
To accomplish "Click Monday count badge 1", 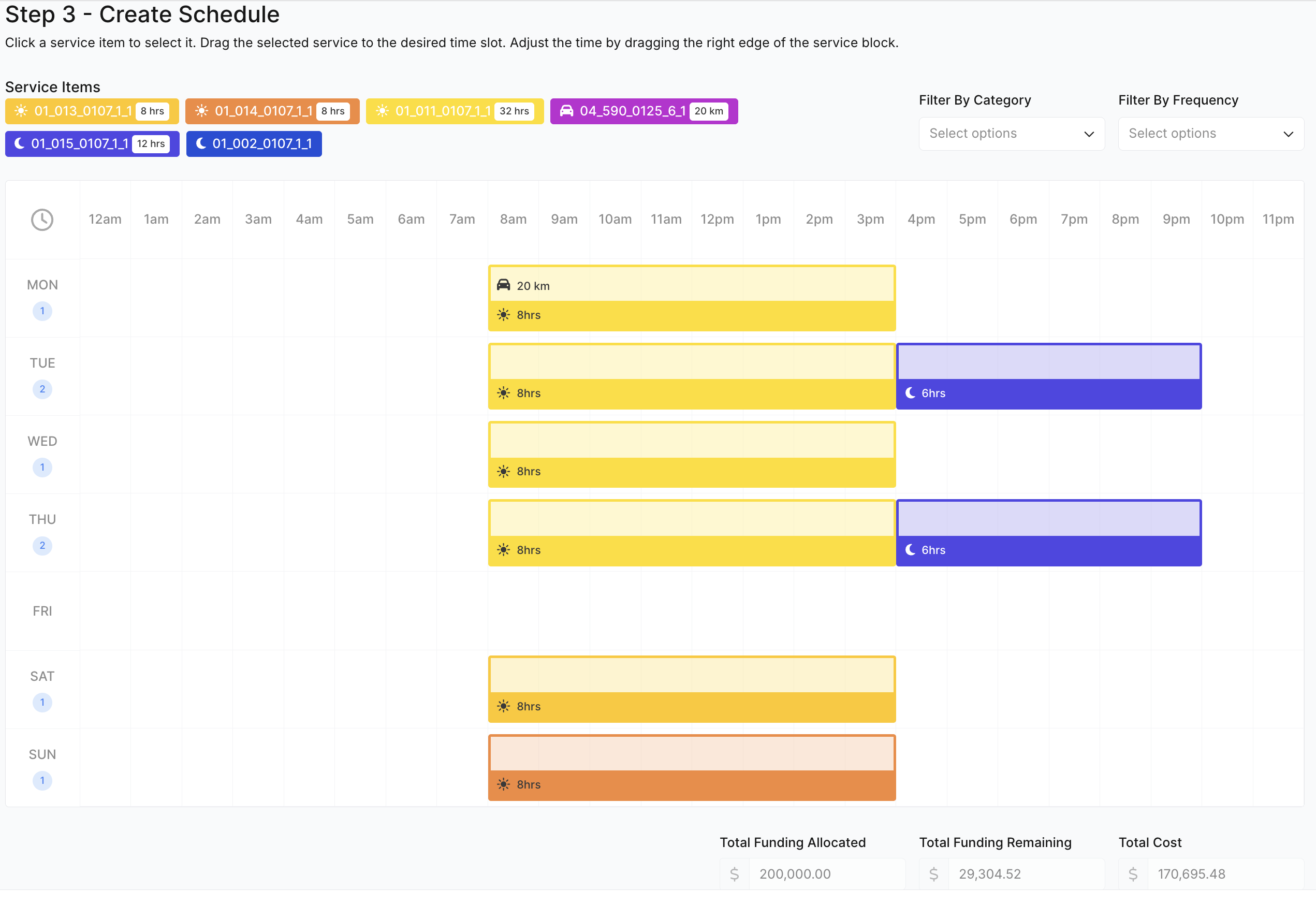I will click(x=42, y=311).
